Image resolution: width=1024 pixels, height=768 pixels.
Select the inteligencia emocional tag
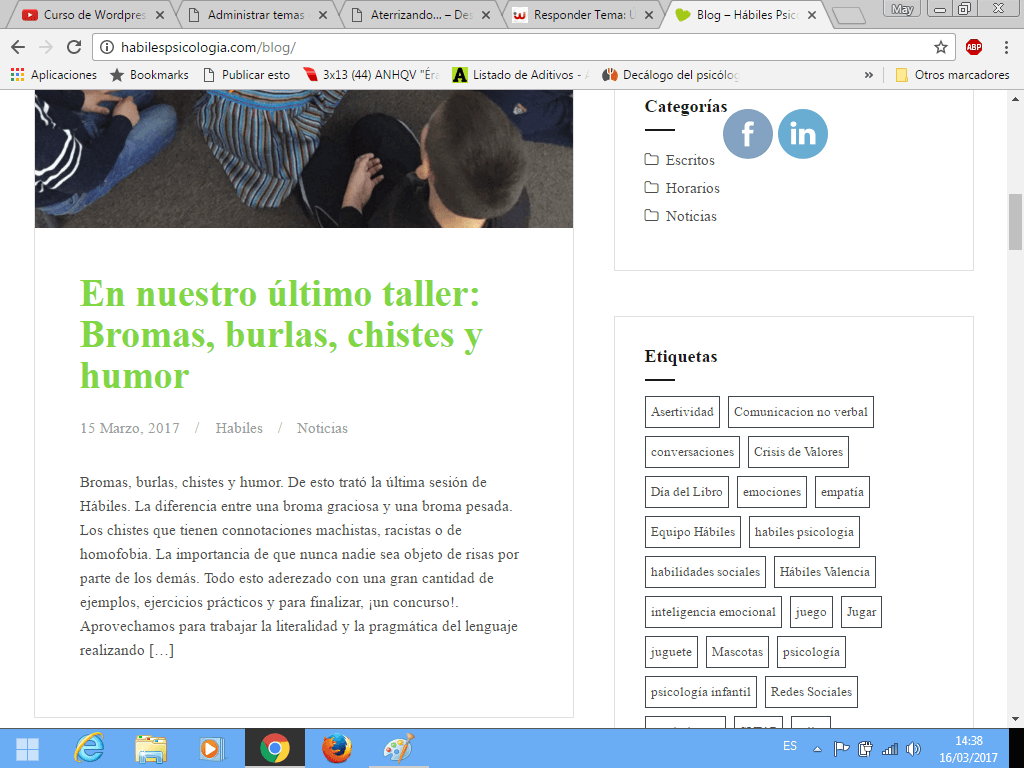coord(713,612)
